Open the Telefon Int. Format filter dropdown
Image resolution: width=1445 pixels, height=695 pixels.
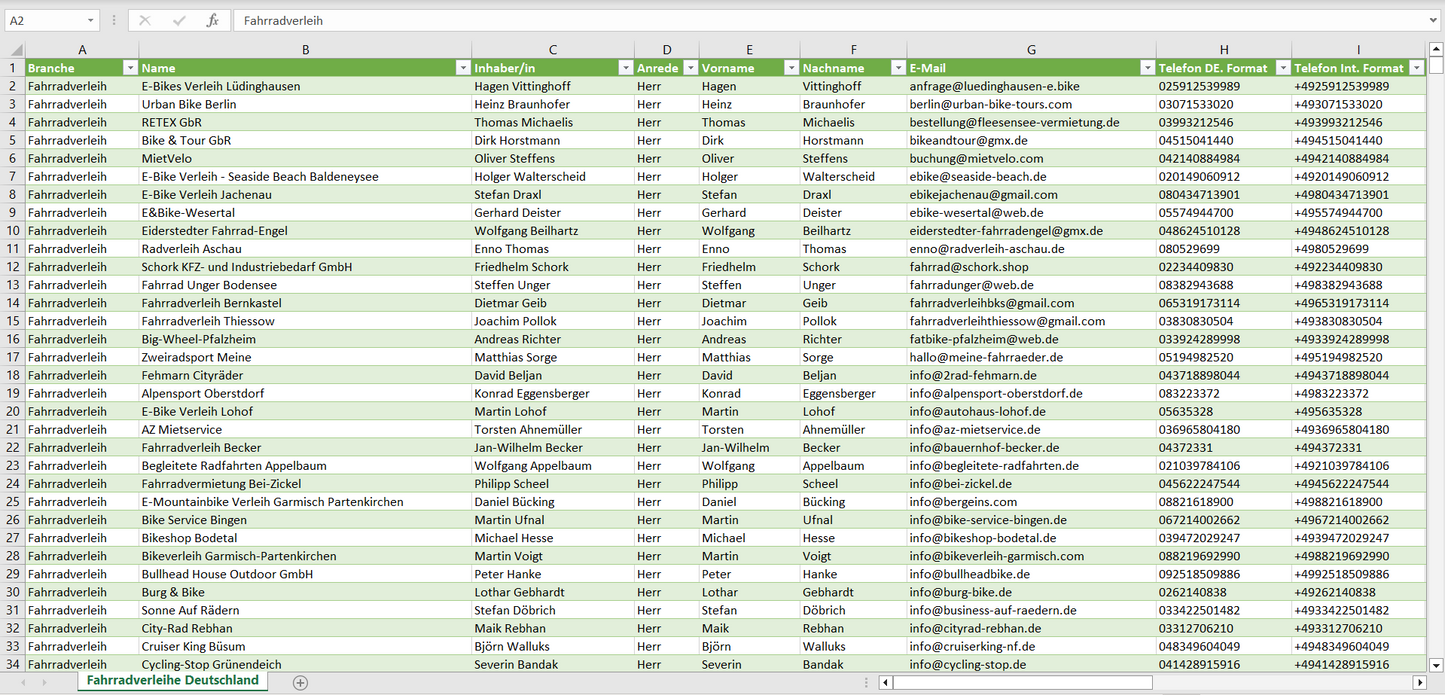tap(1415, 68)
